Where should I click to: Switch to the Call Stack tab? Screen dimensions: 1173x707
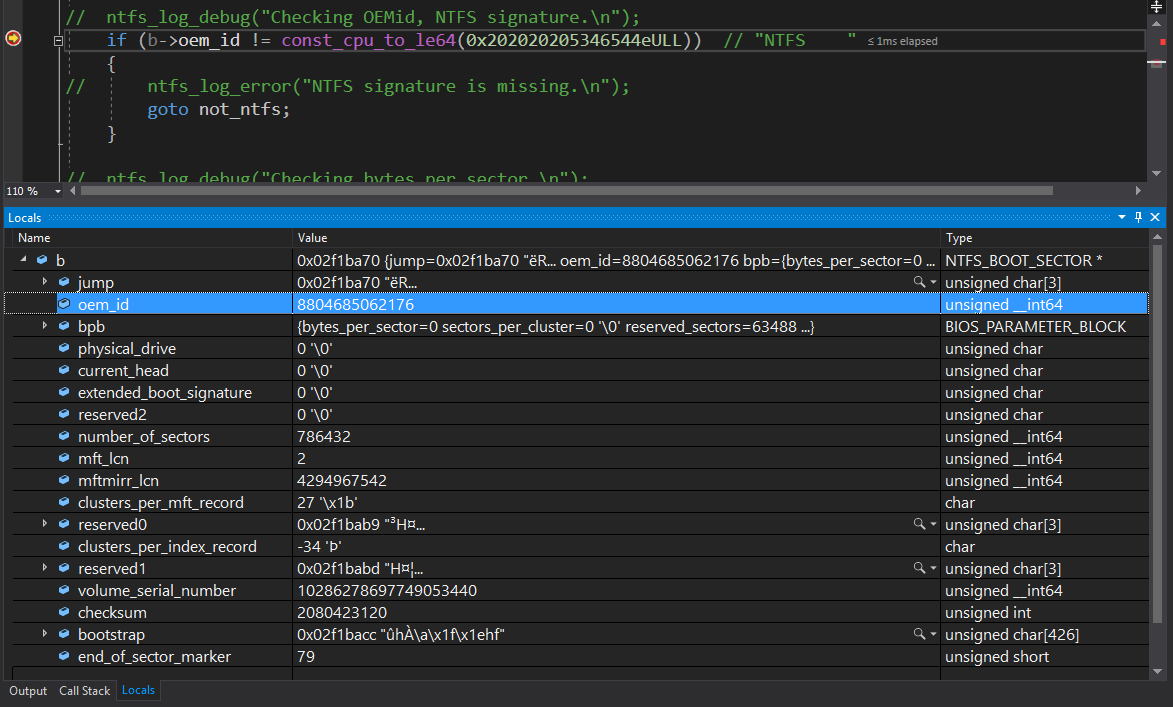[85, 691]
